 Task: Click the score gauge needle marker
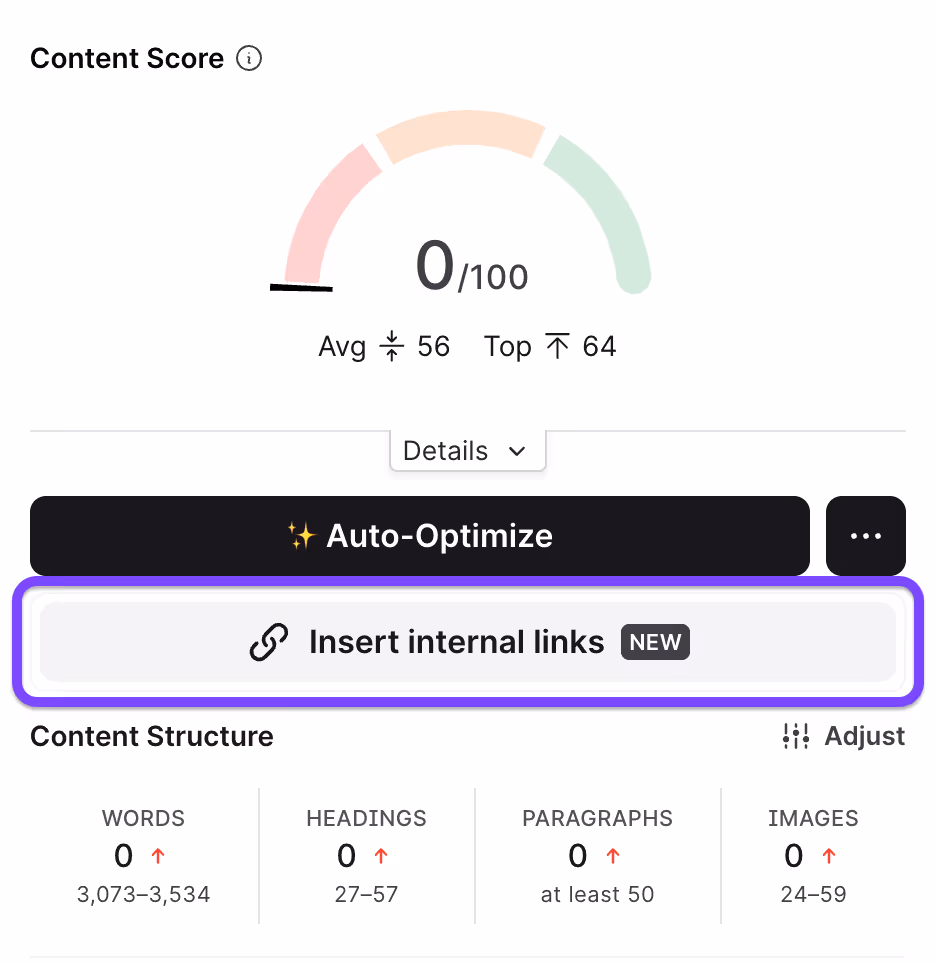click(x=301, y=287)
